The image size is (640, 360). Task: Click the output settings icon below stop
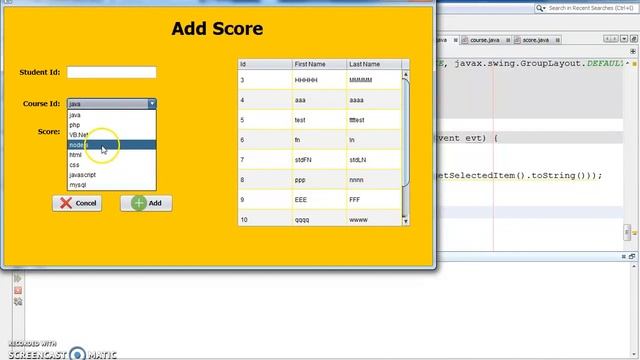point(18,302)
